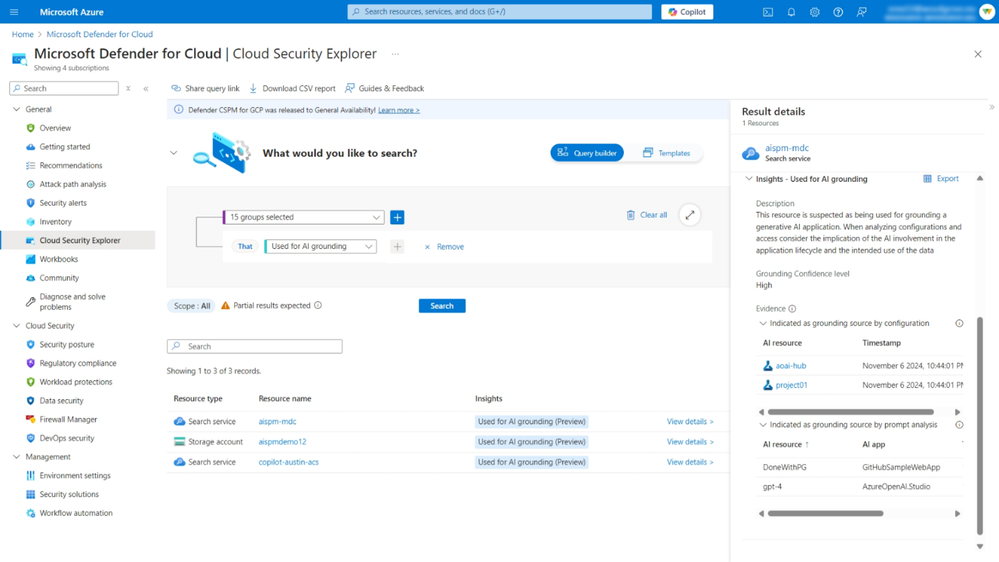Click Clear all in query builder
This screenshot has width=999, height=562.
coord(647,215)
